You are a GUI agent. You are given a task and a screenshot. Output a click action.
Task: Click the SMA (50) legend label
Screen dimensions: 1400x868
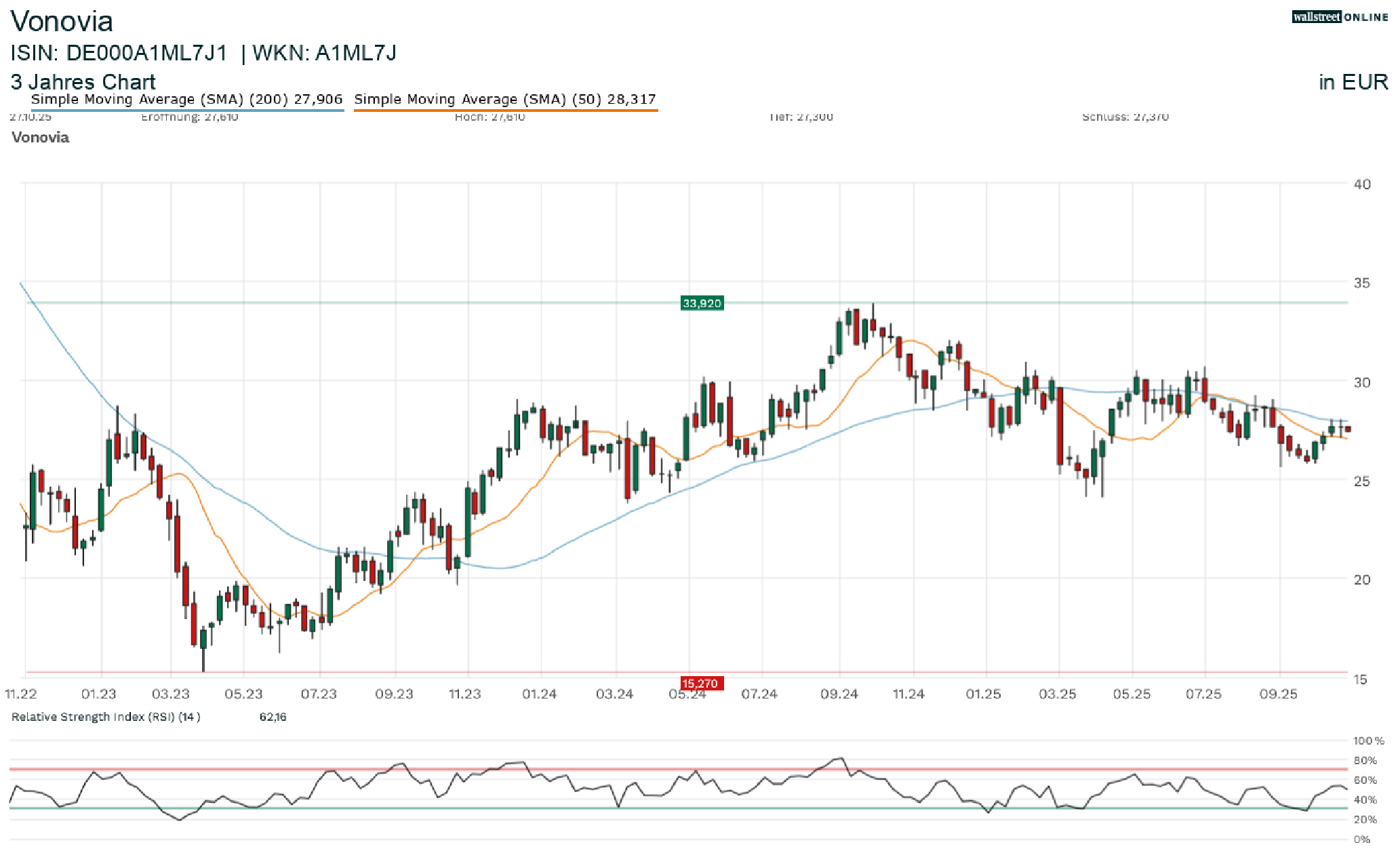tap(504, 99)
